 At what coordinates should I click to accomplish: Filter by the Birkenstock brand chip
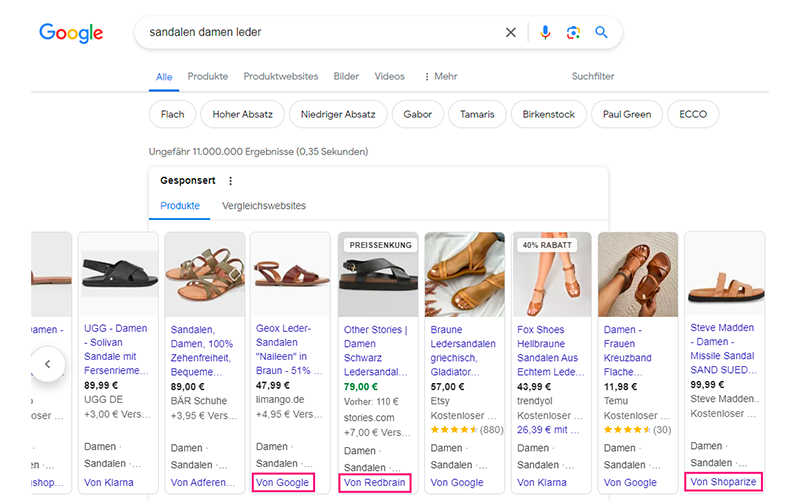click(x=548, y=114)
